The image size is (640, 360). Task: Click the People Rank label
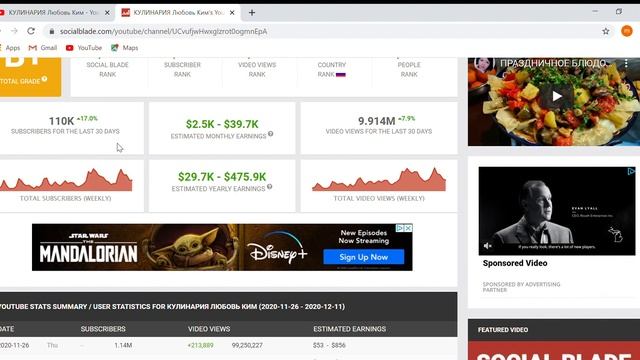tap(409, 69)
